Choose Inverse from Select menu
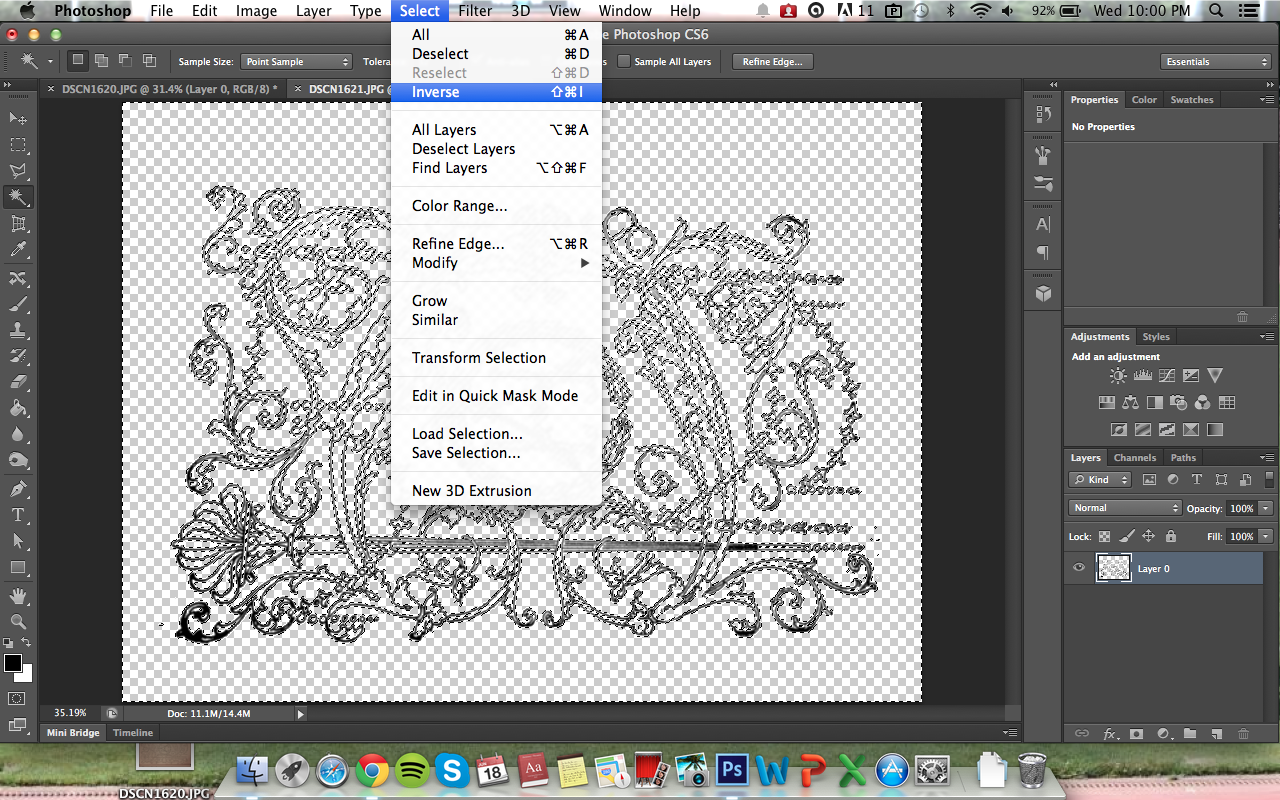This screenshot has height=800, width=1280. point(496,92)
